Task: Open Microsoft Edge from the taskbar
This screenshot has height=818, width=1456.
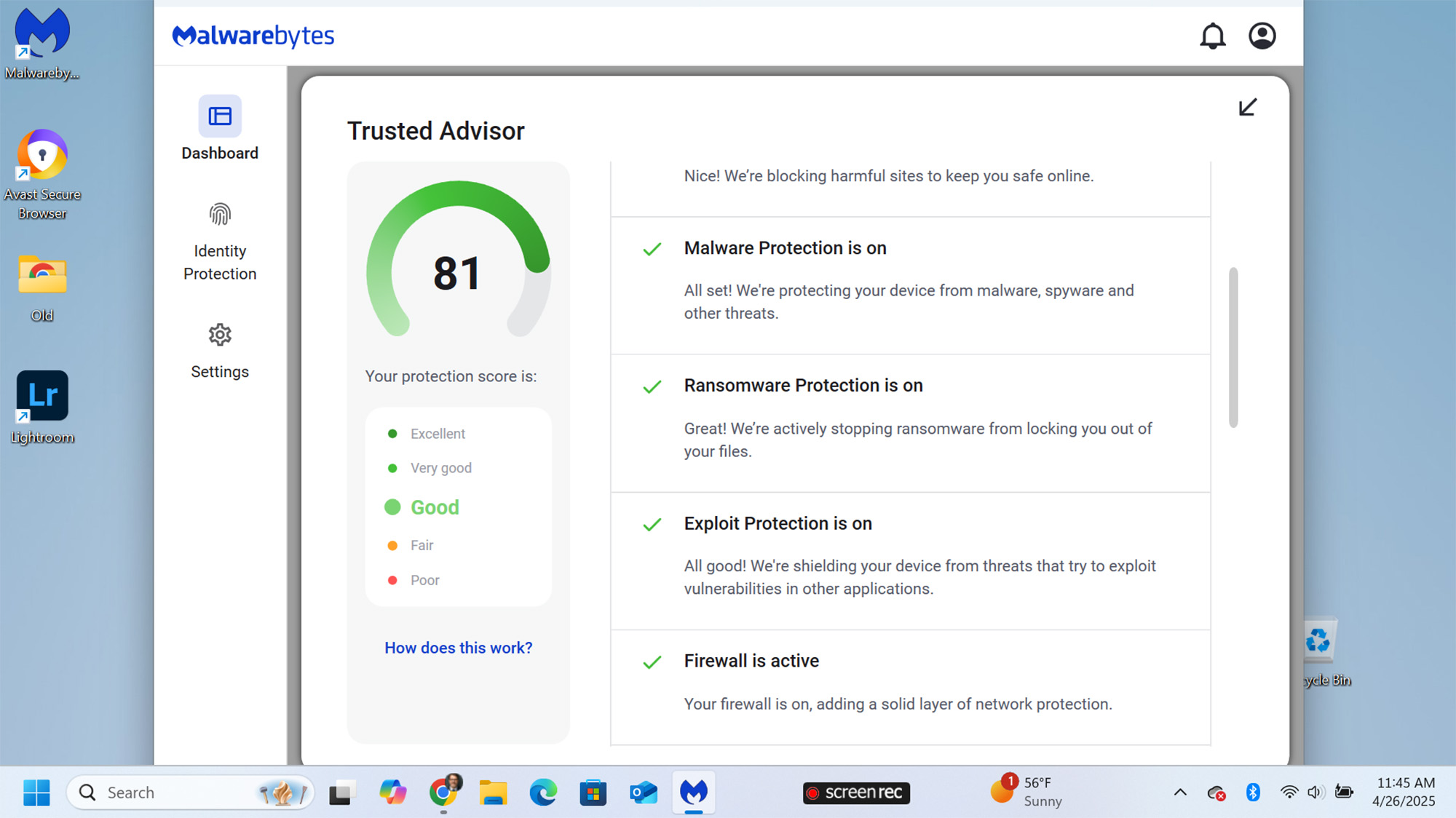Action: (x=543, y=793)
